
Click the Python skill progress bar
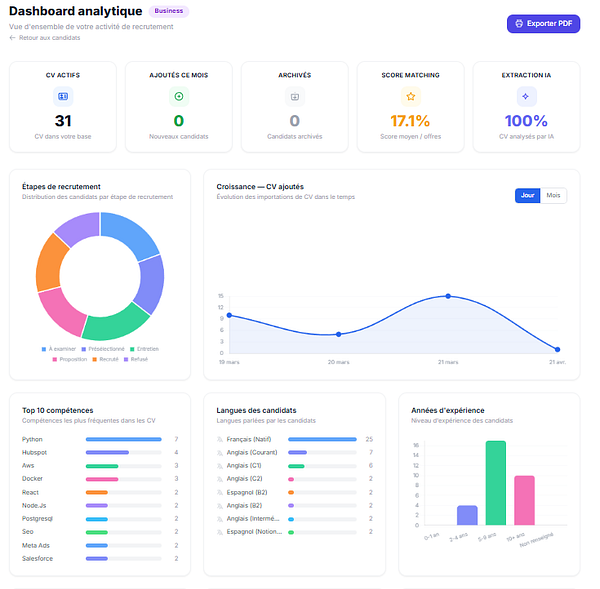coord(124,439)
